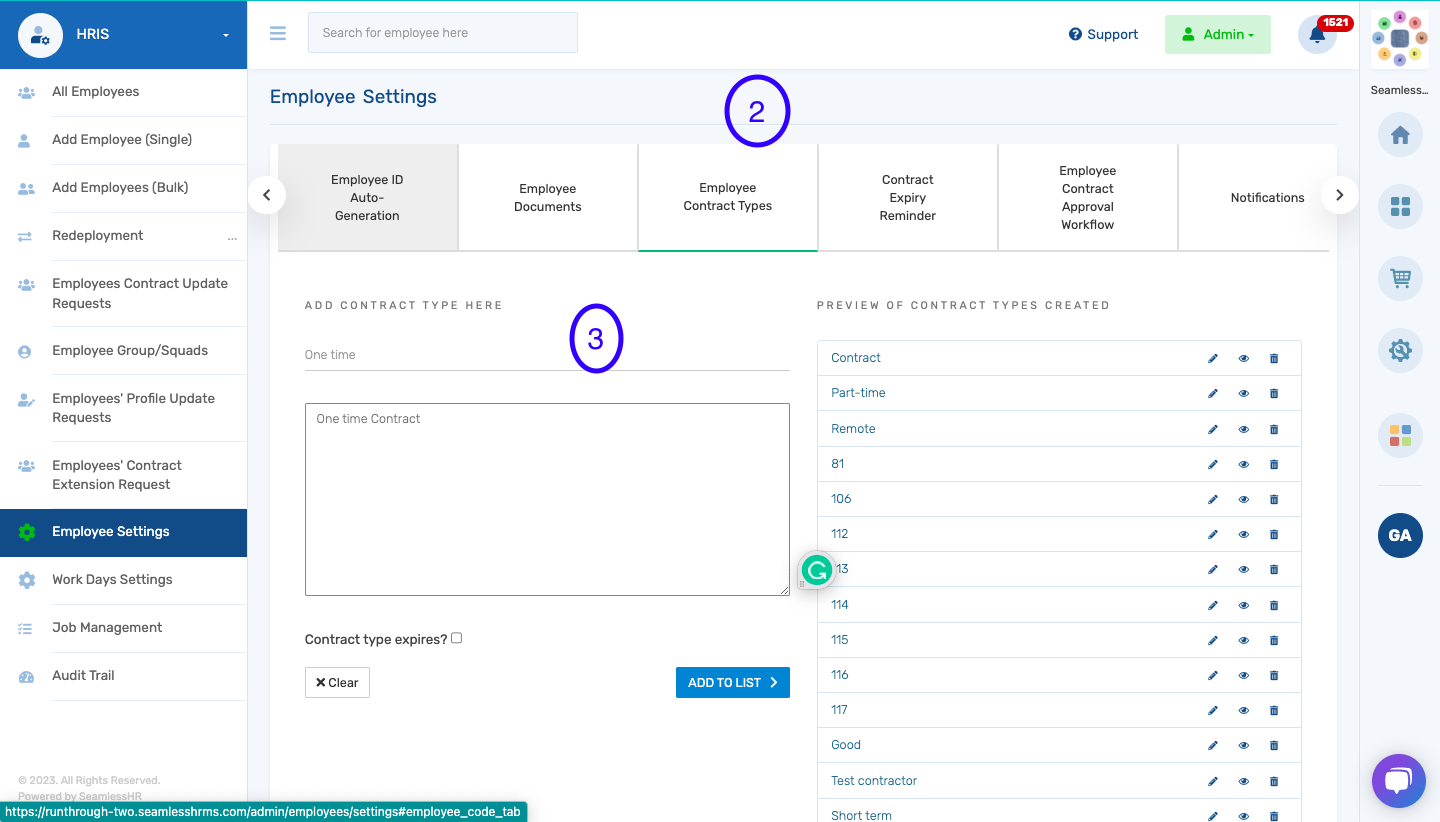Open the Audit Trail section
Viewport: 1440px width, 822px height.
(x=83, y=675)
